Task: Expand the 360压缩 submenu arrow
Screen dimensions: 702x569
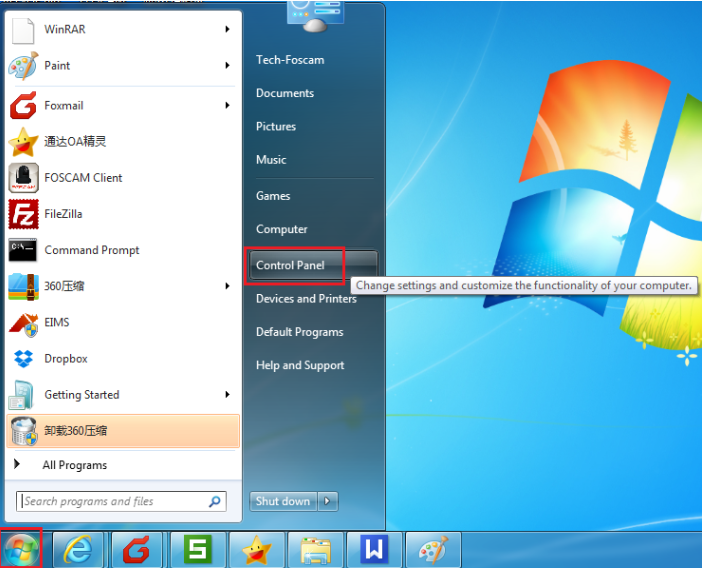Action: [227, 287]
